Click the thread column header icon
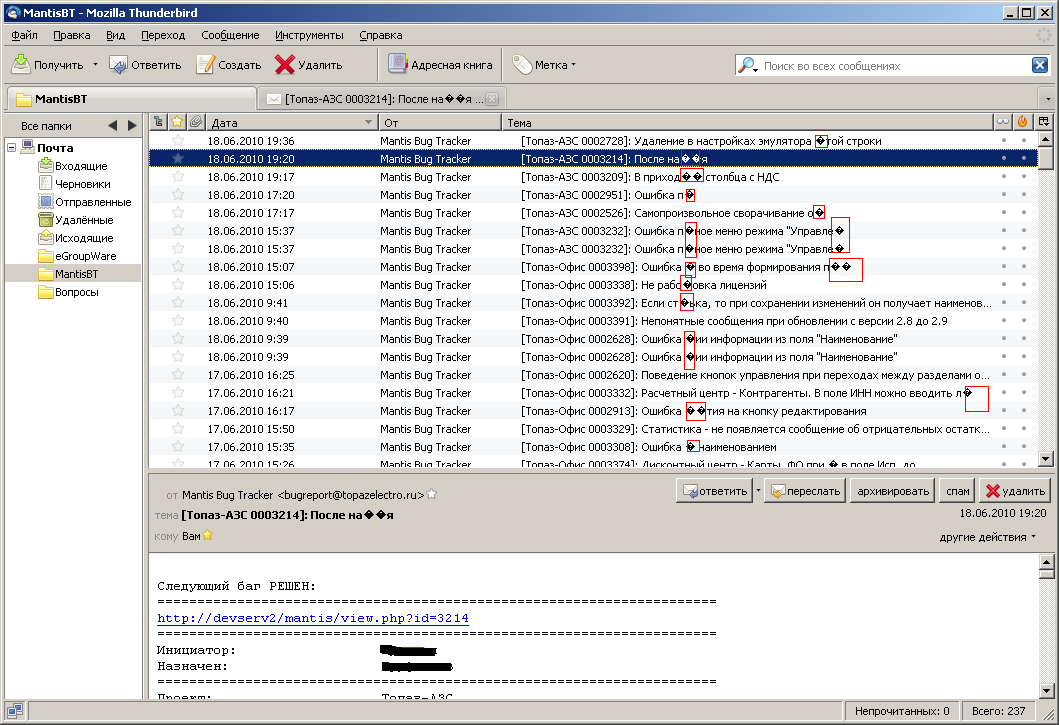1059x725 pixels. [158, 122]
